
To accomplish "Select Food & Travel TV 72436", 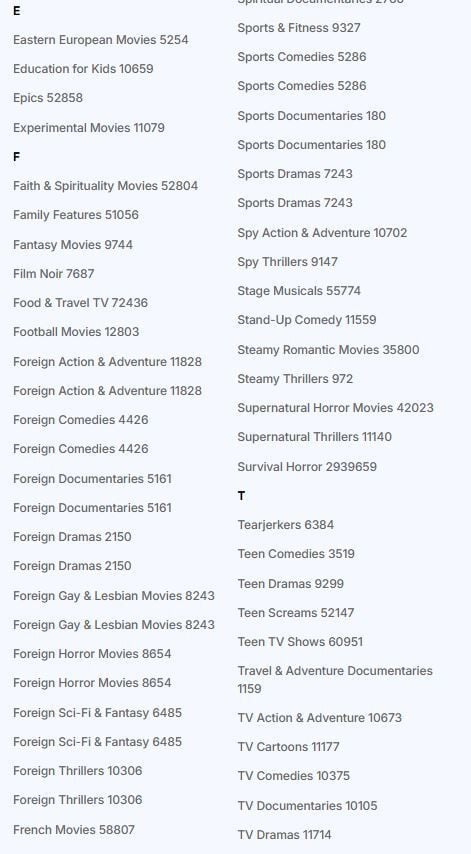I will coord(80,302).
